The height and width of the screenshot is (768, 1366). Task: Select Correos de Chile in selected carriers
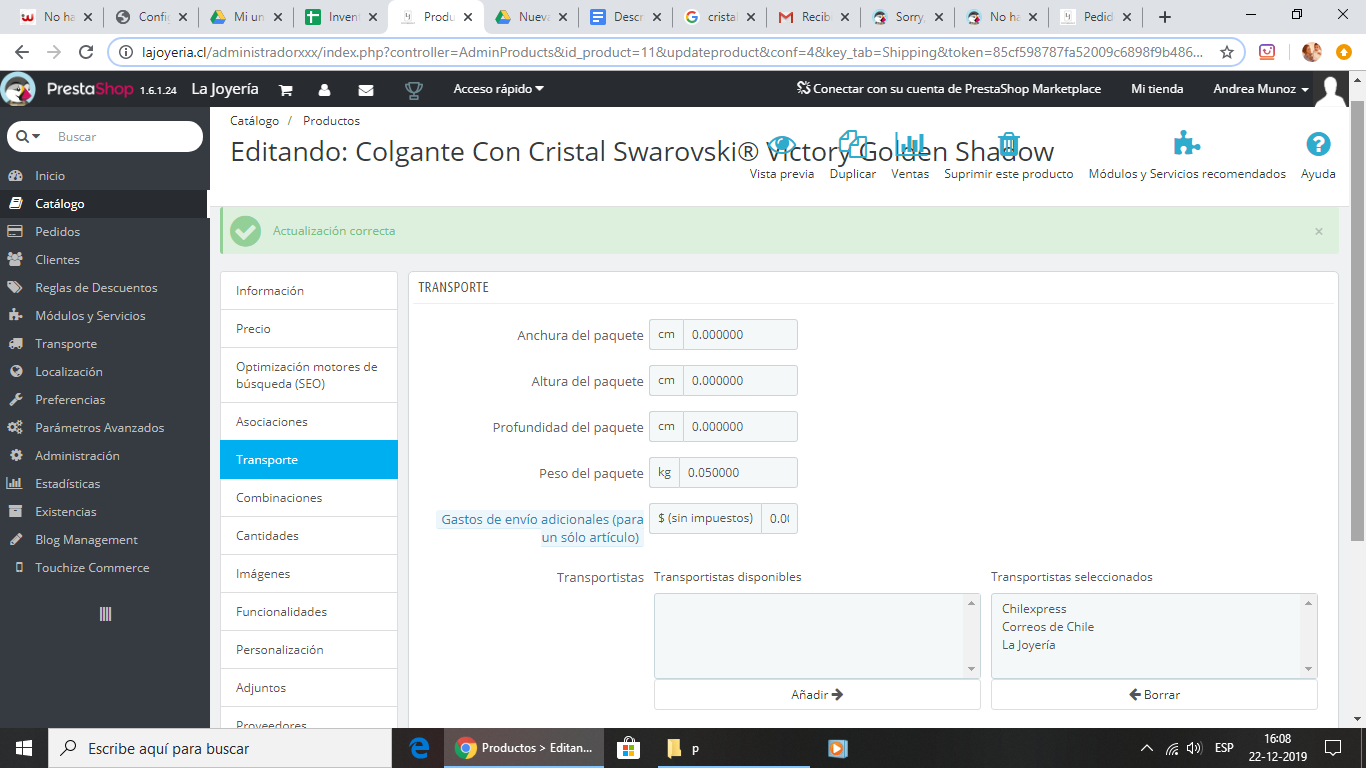pos(1048,627)
